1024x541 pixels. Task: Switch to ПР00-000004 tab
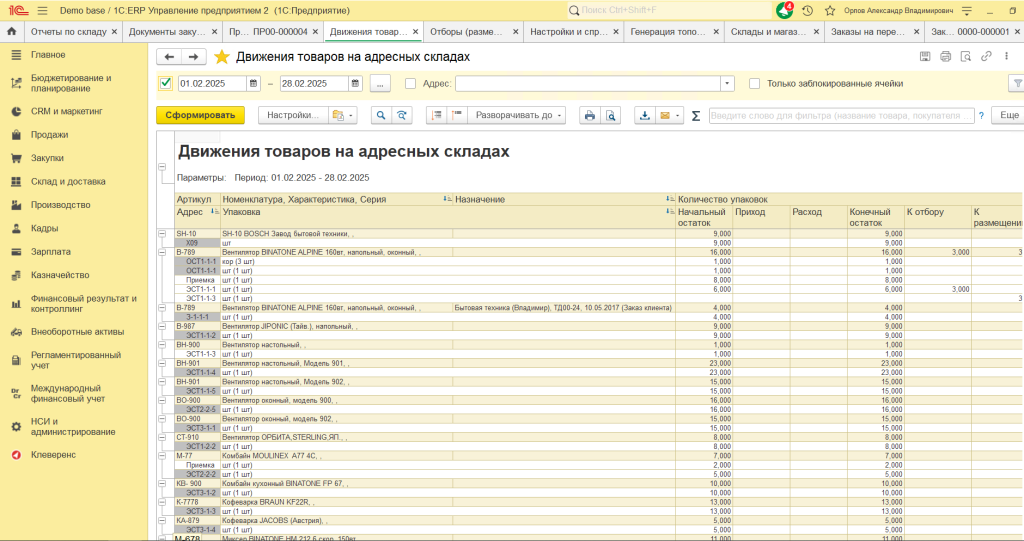click(268, 31)
